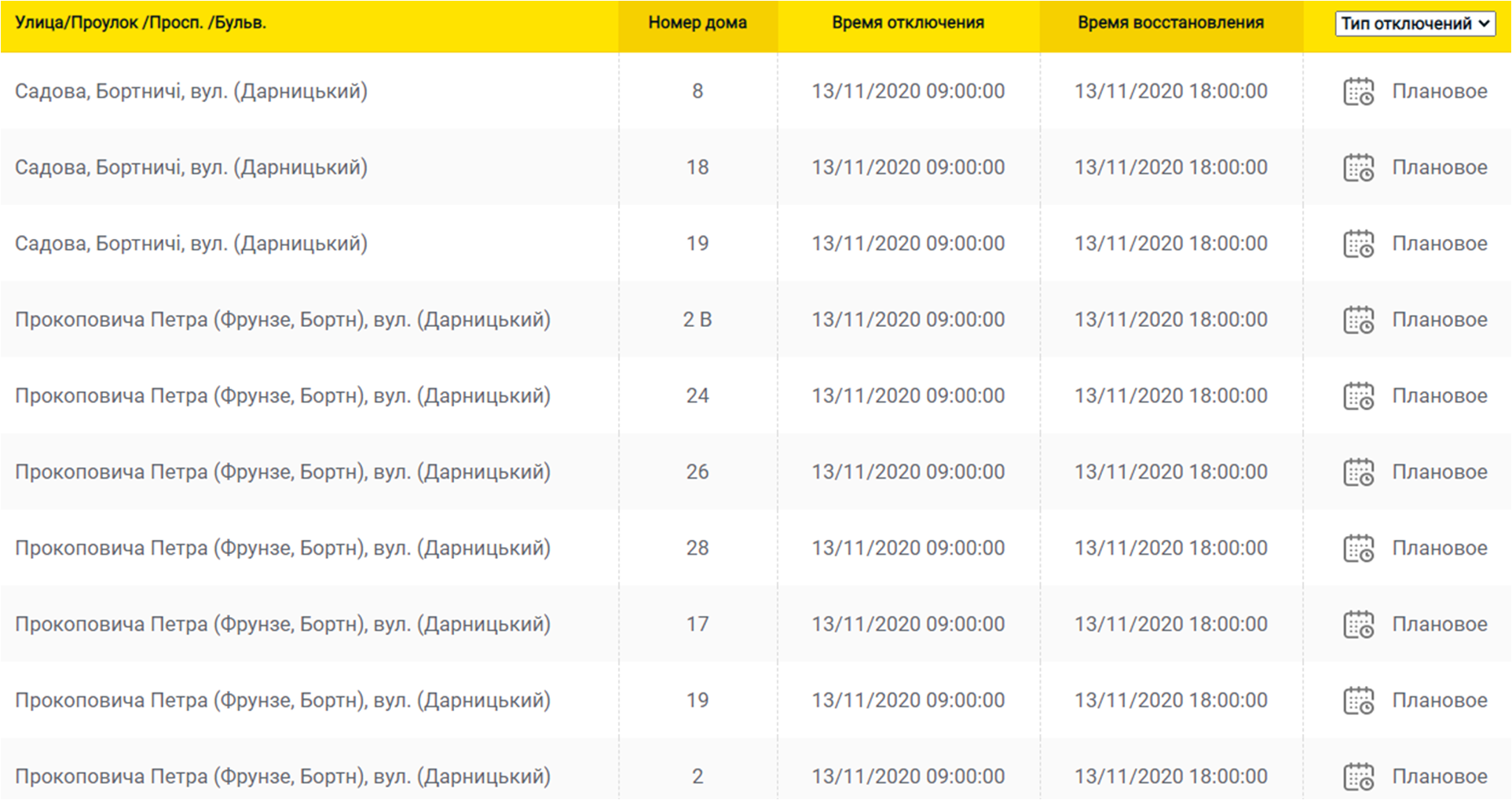Click calendar icon for Прокоповича house 2 В
The image size is (1512, 800).
(x=1358, y=321)
